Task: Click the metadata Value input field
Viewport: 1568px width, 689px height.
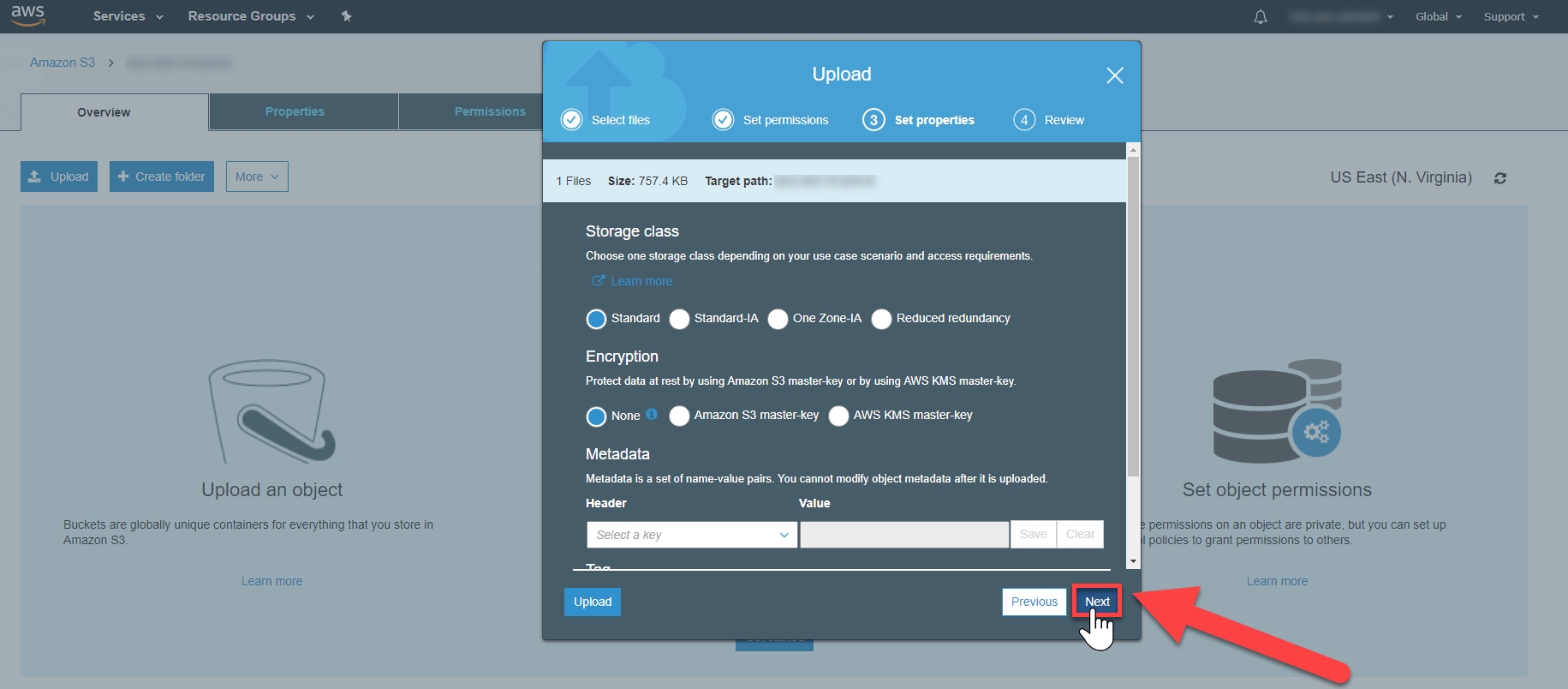Action: tap(903, 535)
